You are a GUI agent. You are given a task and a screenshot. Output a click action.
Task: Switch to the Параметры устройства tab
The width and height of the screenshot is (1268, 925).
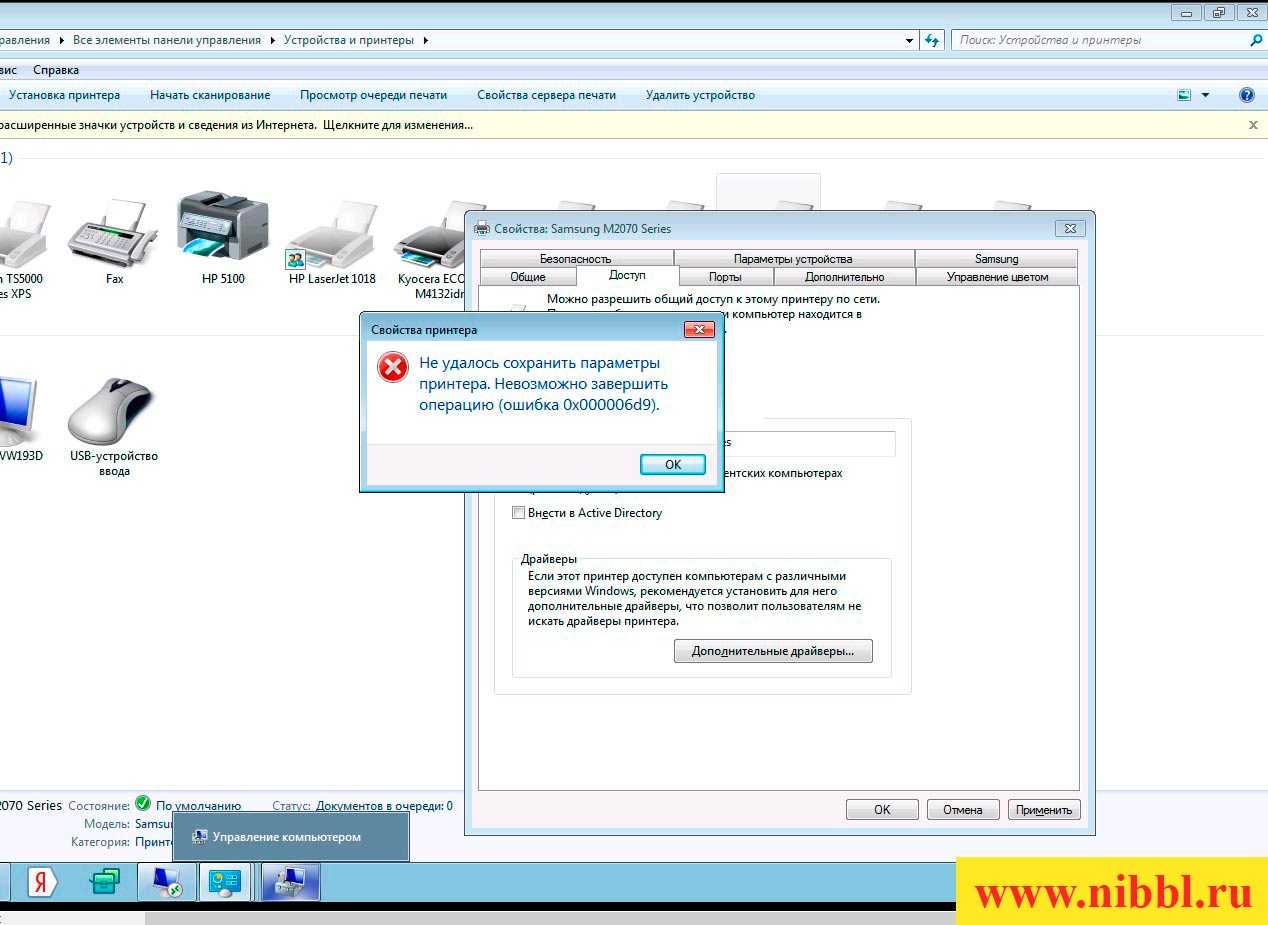pos(793,259)
